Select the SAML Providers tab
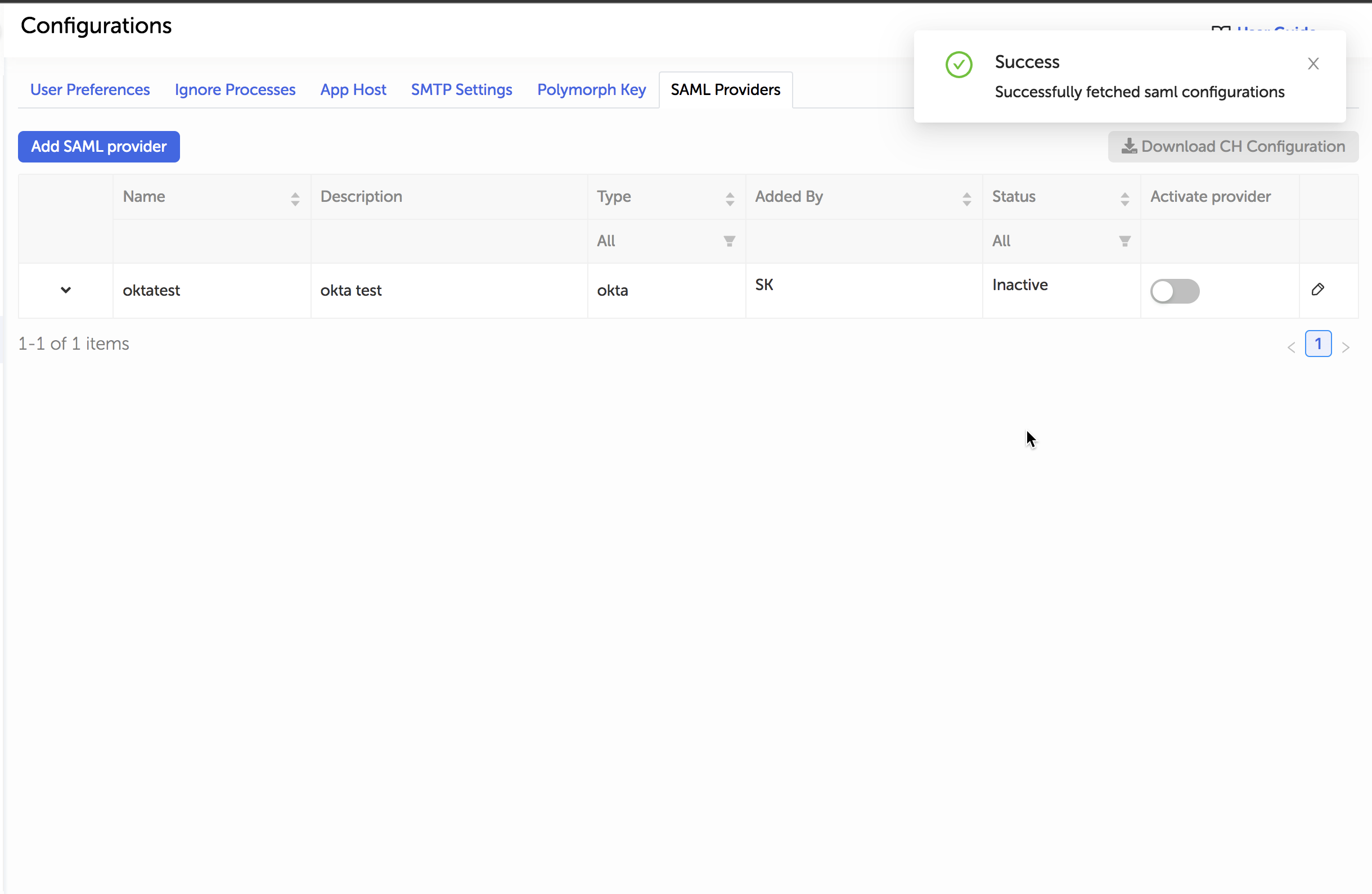This screenshot has height=894, width=1372. click(x=726, y=89)
